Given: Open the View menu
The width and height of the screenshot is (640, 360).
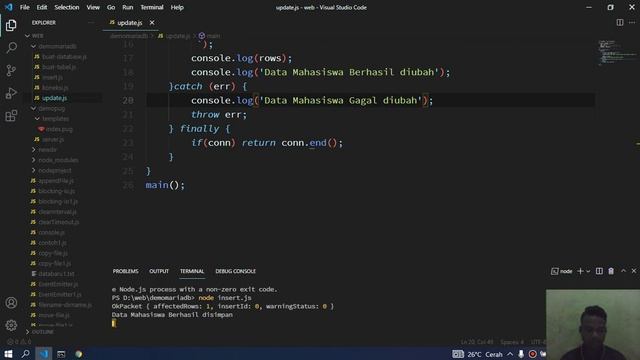Looking at the screenshot, I should 93,7.
